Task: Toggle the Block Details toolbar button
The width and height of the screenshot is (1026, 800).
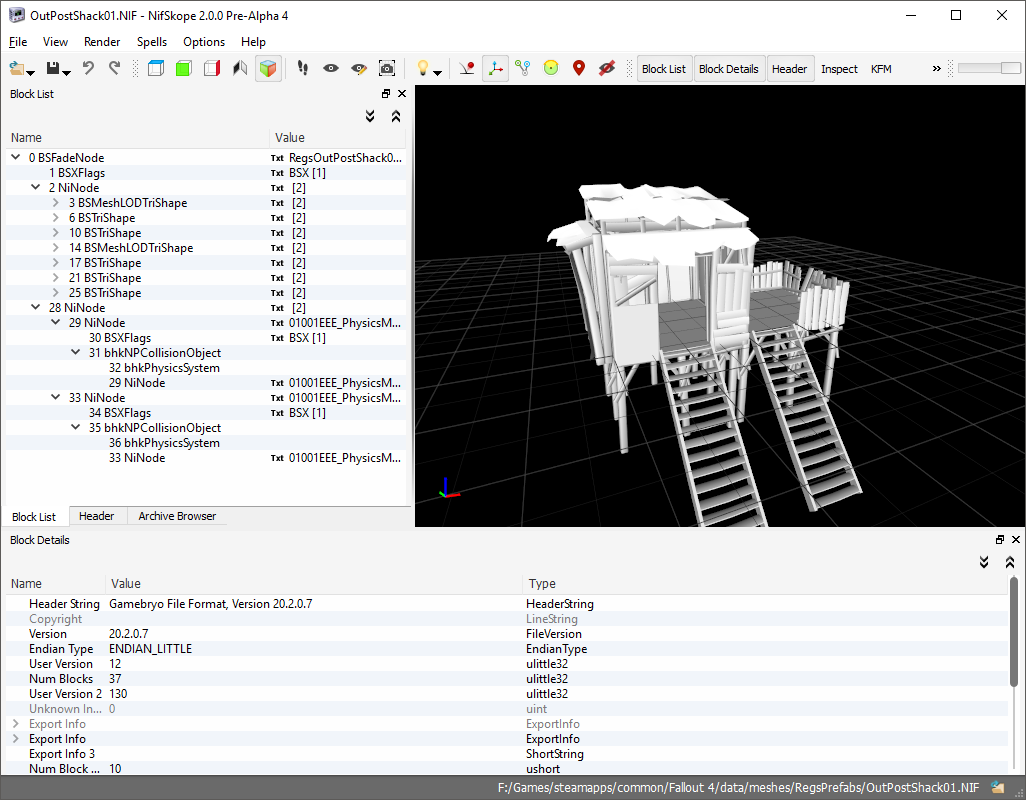Action: coord(728,69)
